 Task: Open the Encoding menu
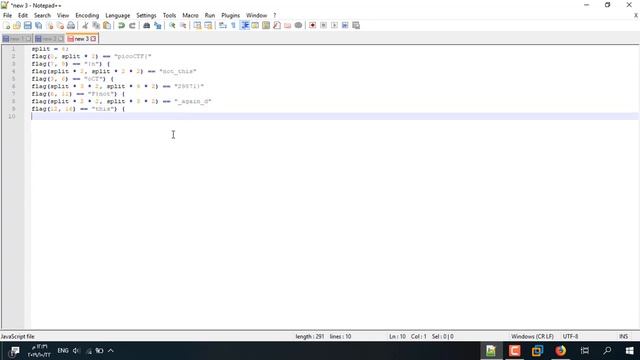pyautogui.click(x=87, y=16)
